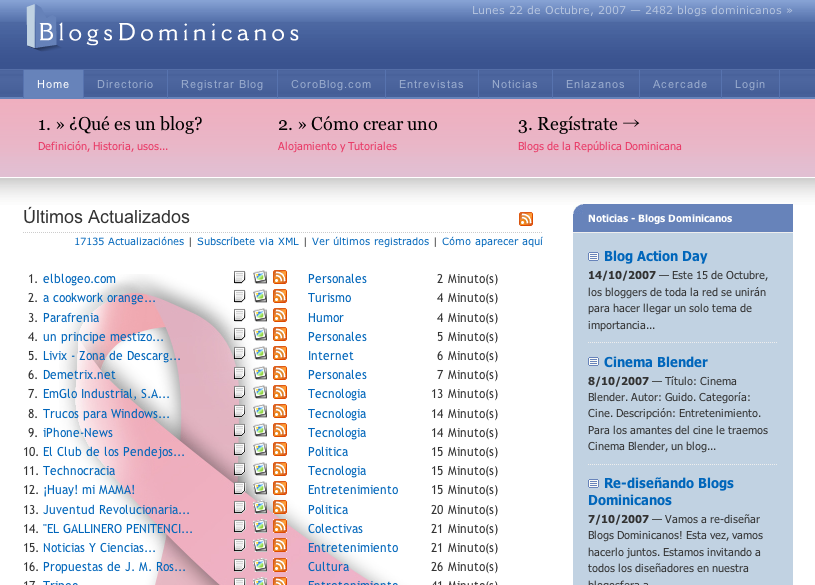Open the Registrar Blog tab
Image resolution: width=815 pixels, height=585 pixels.
pos(222,84)
